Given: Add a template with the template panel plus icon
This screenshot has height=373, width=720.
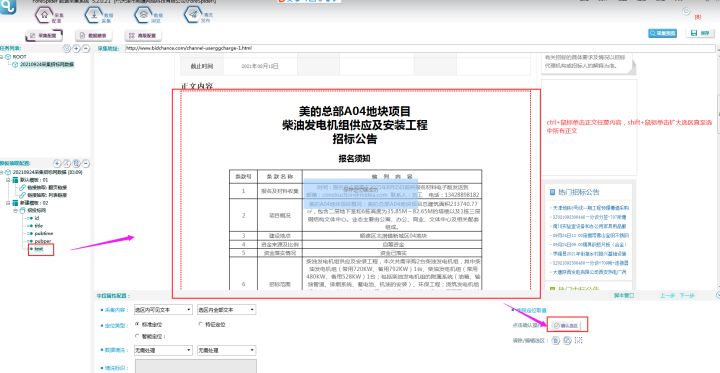Looking at the screenshot, I should pos(57,164).
